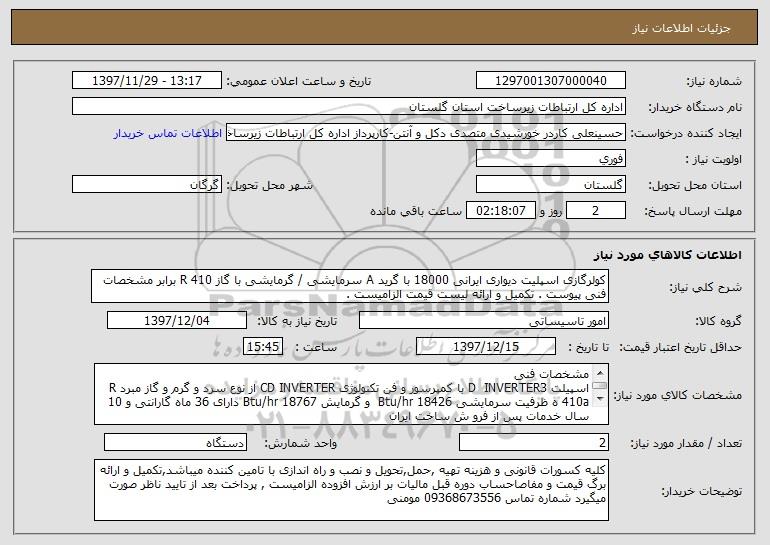Click the price validity date 1397/12/15
770x545 pixels.
coord(486,347)
